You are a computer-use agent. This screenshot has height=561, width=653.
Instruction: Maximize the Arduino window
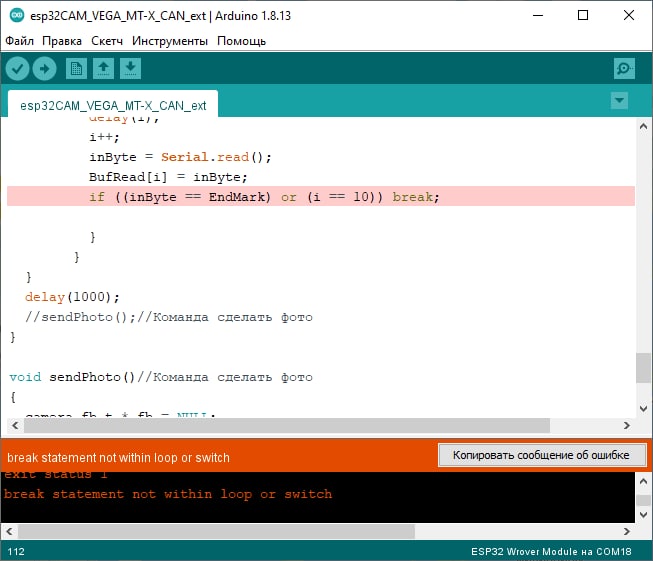click(583, 15)
